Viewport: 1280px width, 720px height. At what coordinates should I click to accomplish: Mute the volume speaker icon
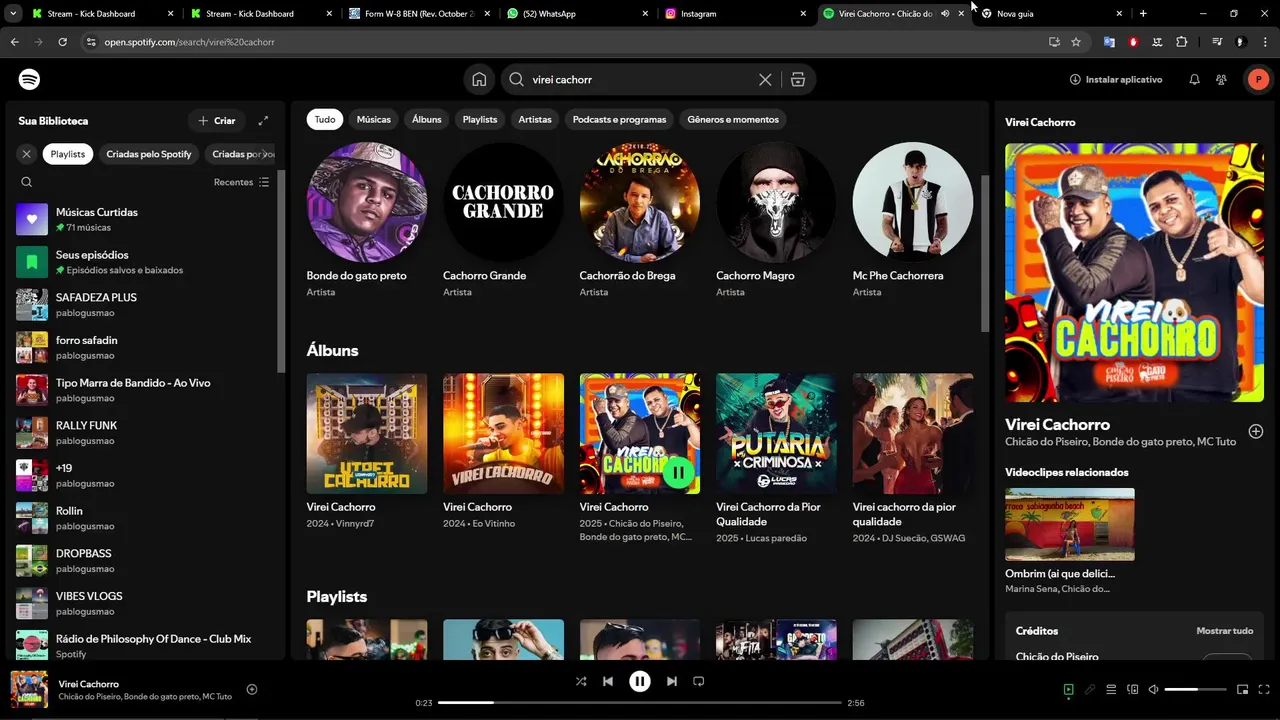coord(1154,689)
